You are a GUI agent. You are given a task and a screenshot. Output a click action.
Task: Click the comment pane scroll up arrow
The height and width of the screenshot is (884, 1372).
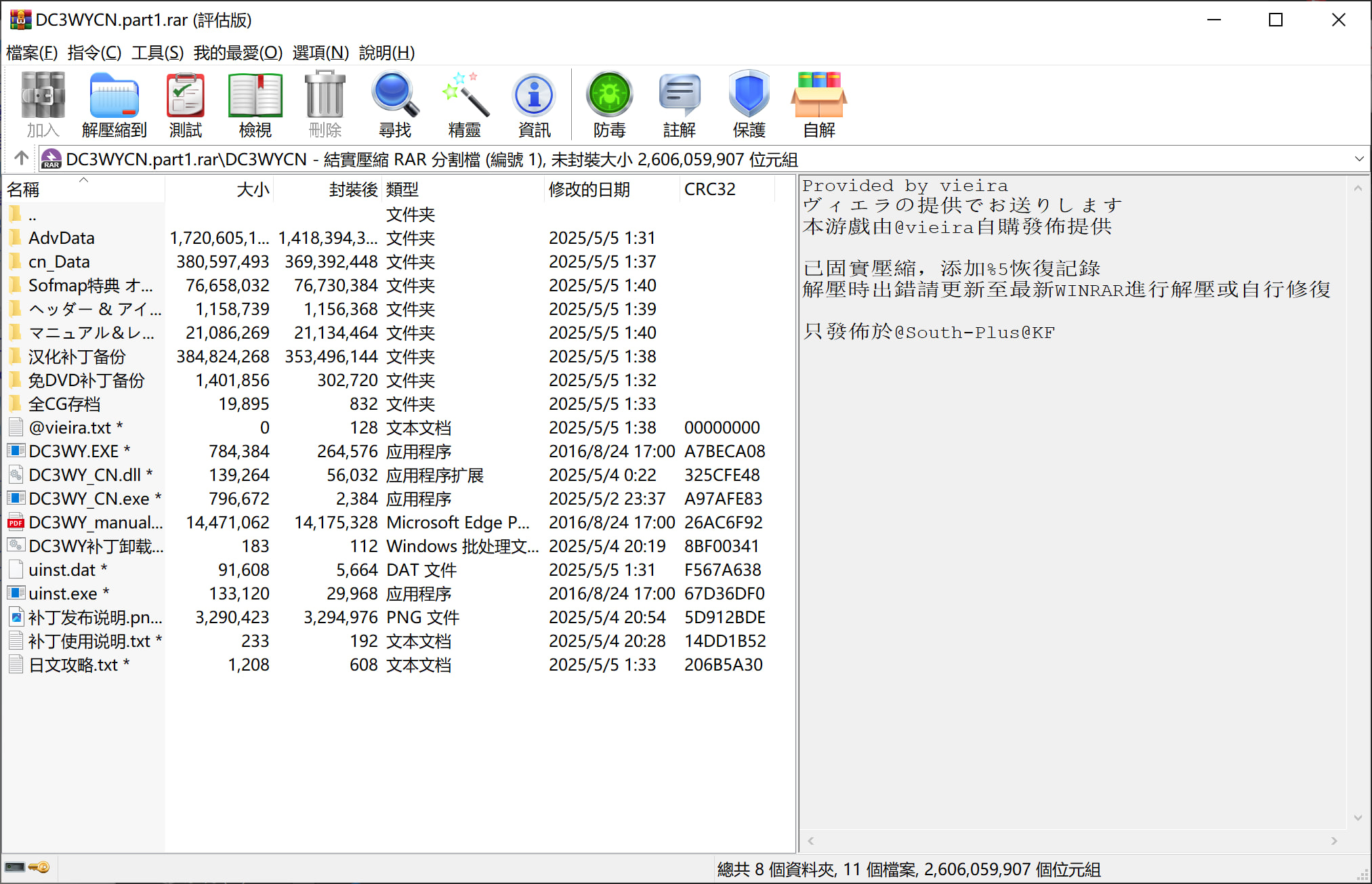1358,188
